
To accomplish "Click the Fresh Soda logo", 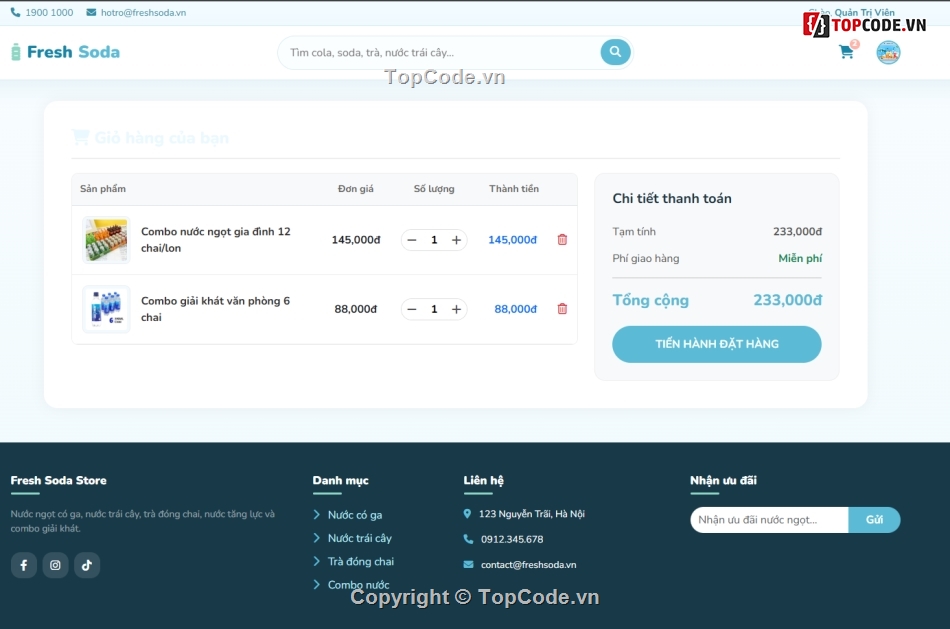I will pos(65,52).
